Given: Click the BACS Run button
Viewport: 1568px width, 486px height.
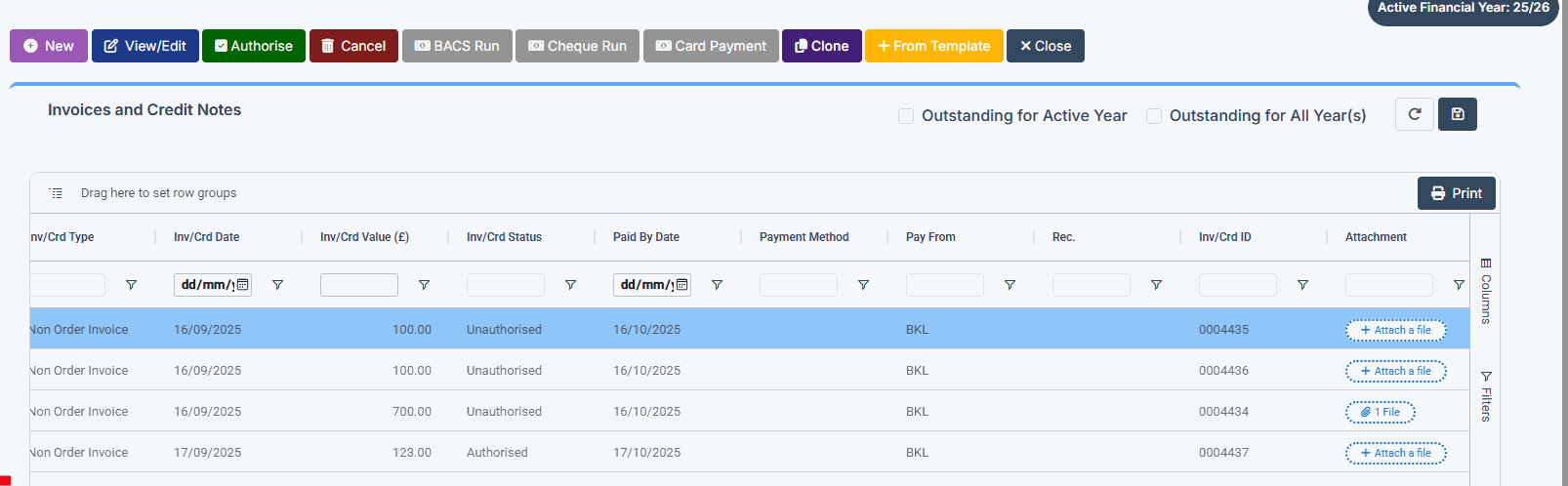Looking at the screenshot, I should point(457,46).
